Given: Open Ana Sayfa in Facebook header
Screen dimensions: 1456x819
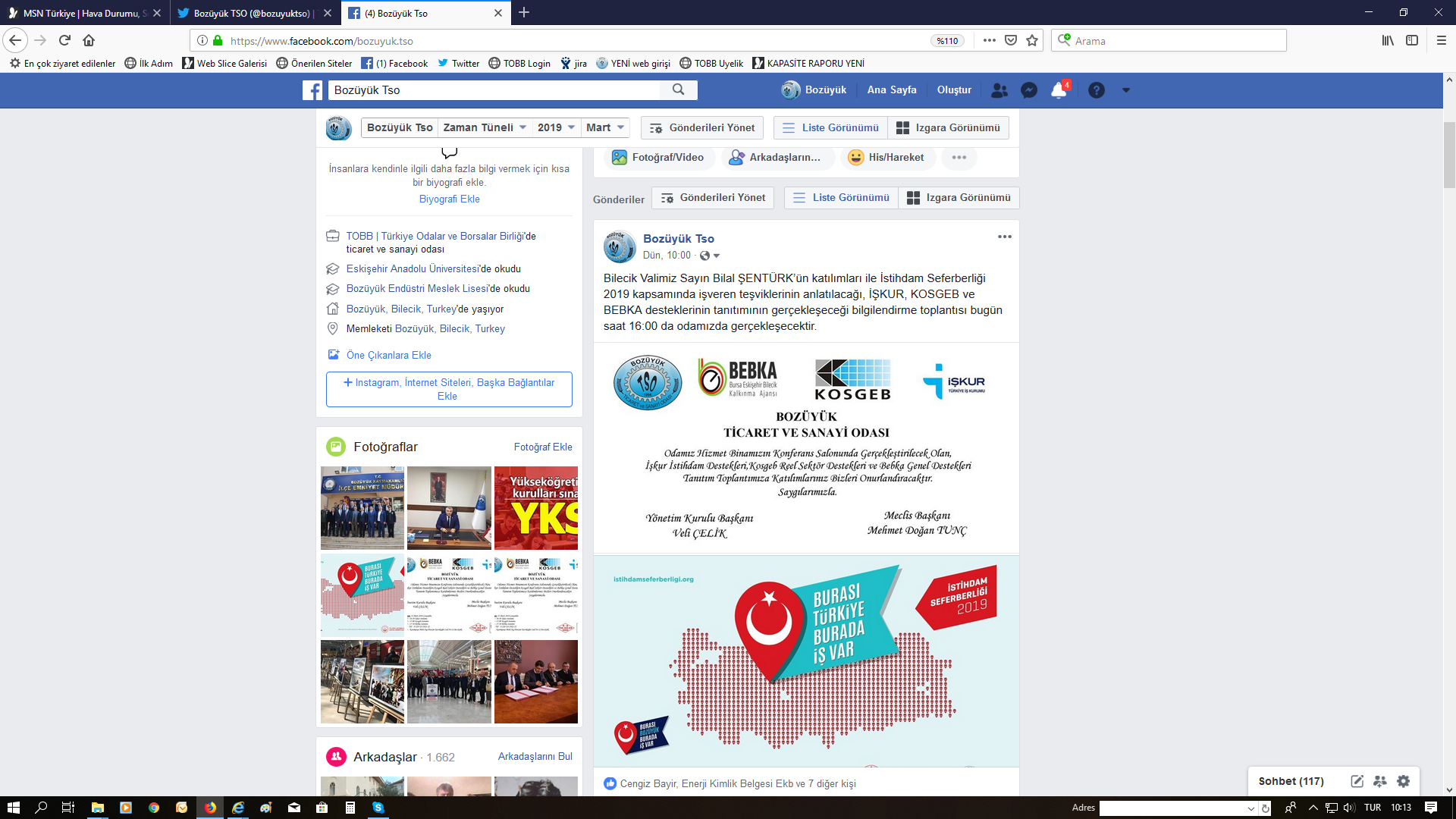Looking at the screenshot, I should click(892, 89).
